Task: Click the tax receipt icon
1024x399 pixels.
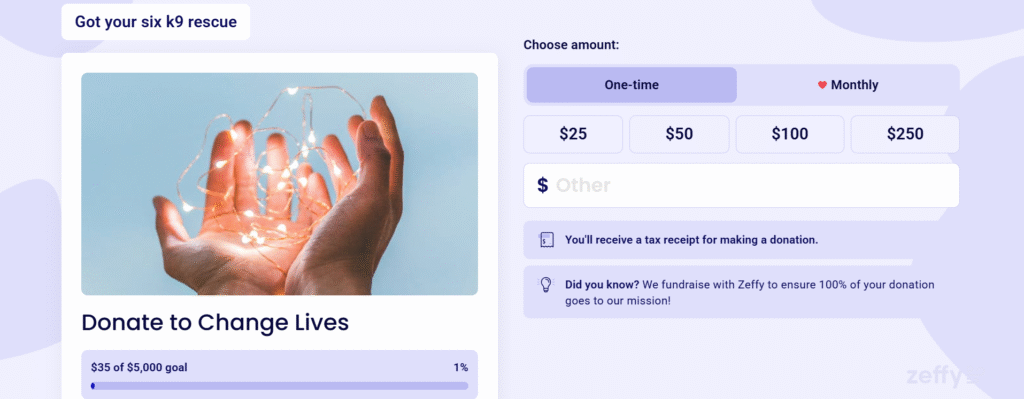Action: coord(547,240)
